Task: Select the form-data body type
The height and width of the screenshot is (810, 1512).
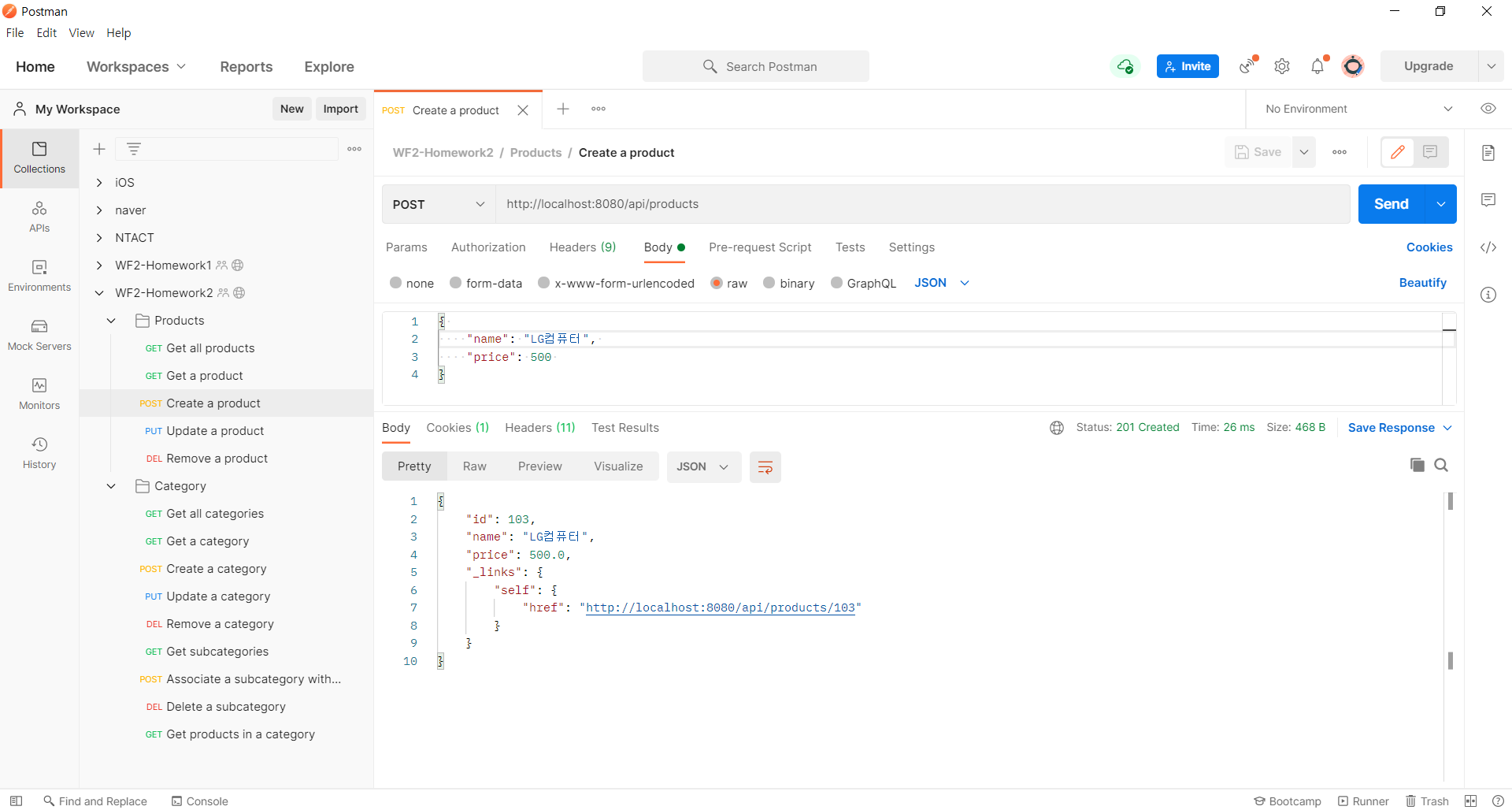Action: coord(455,283)
